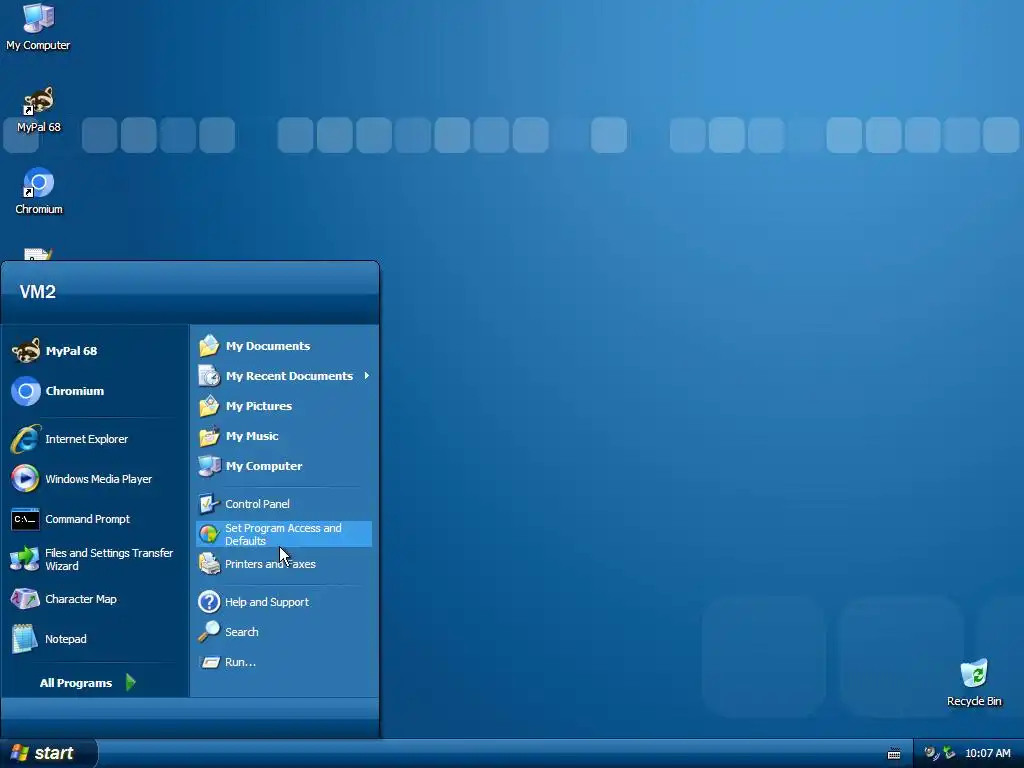Image resolution: width=1024 pixels, height=768 pixels.
Task: Start Files and Settings Transfer Wizard icon
Action: tap(25, 559)
